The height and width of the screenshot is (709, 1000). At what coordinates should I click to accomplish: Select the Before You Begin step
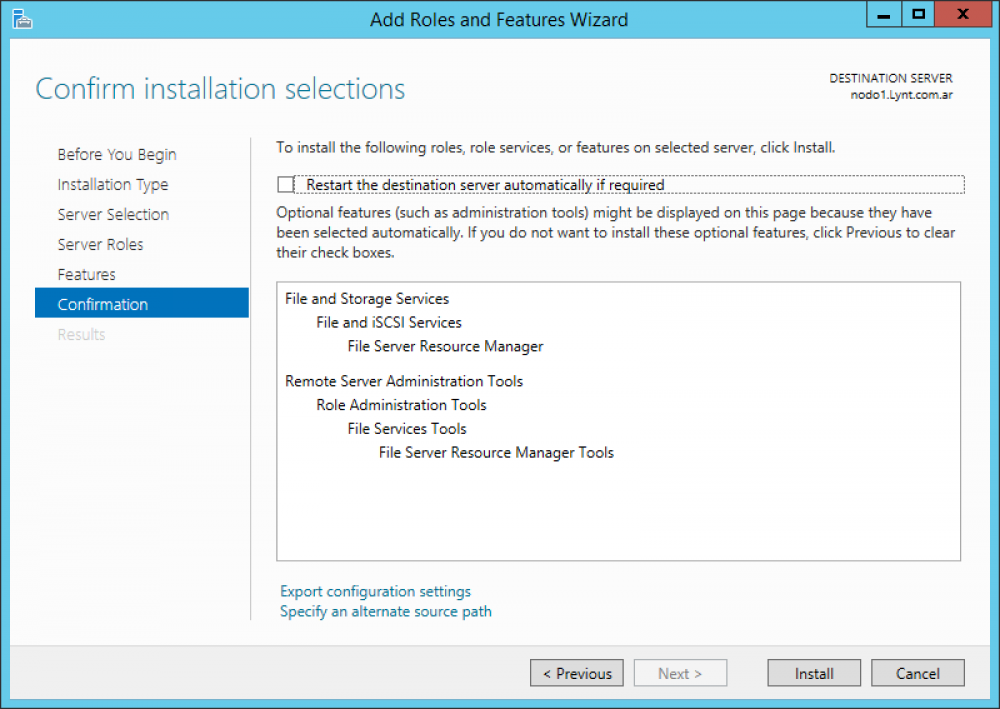pyautogui.click(x=117, y=154)
